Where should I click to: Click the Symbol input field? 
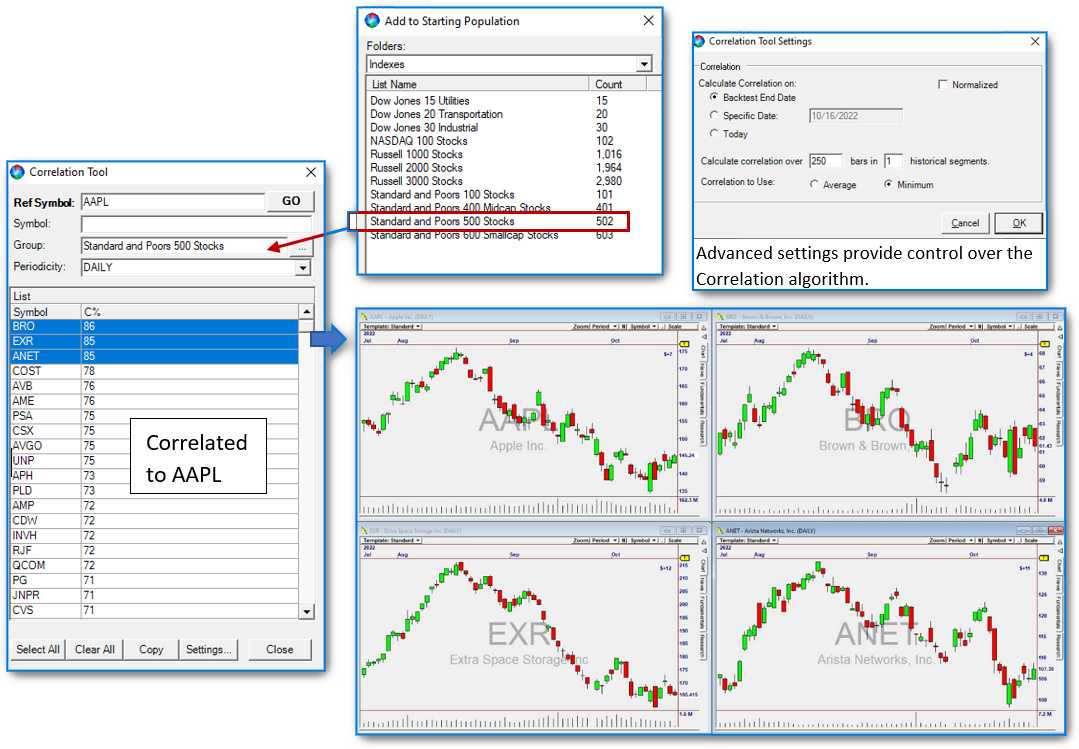[x=196, y=224]
